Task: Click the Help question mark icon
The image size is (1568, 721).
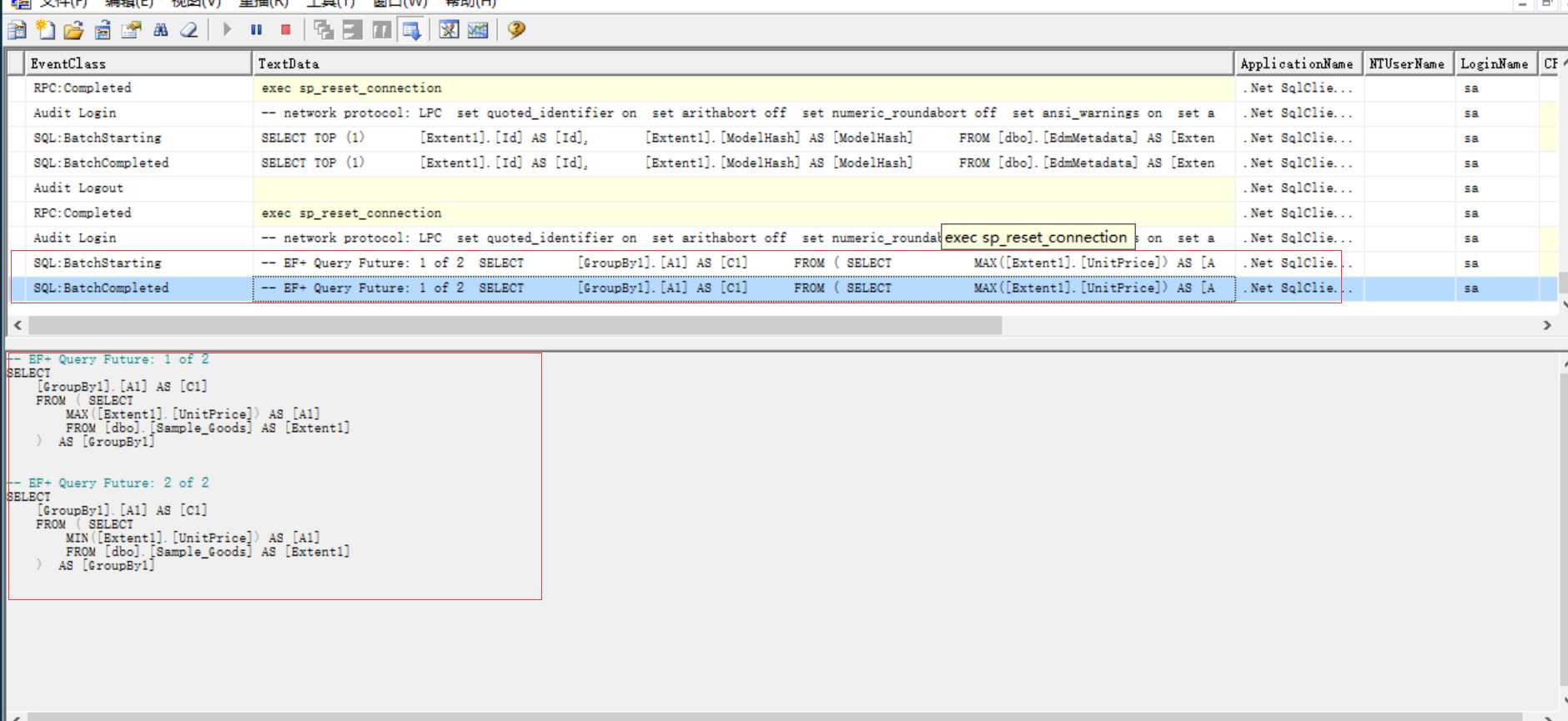Action: [x=516, y=31]
